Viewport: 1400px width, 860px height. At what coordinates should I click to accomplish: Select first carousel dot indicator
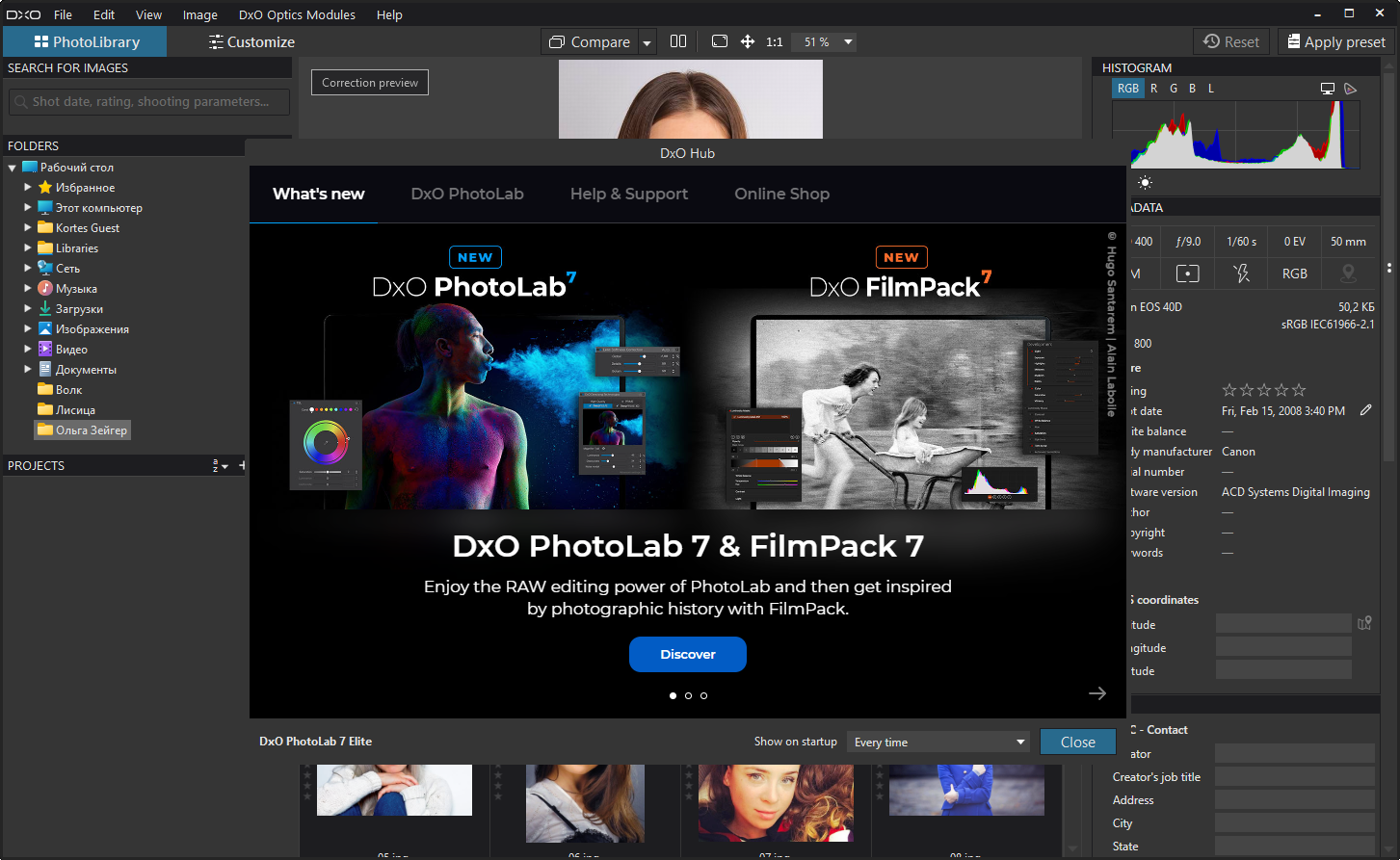tap(673, 695)
